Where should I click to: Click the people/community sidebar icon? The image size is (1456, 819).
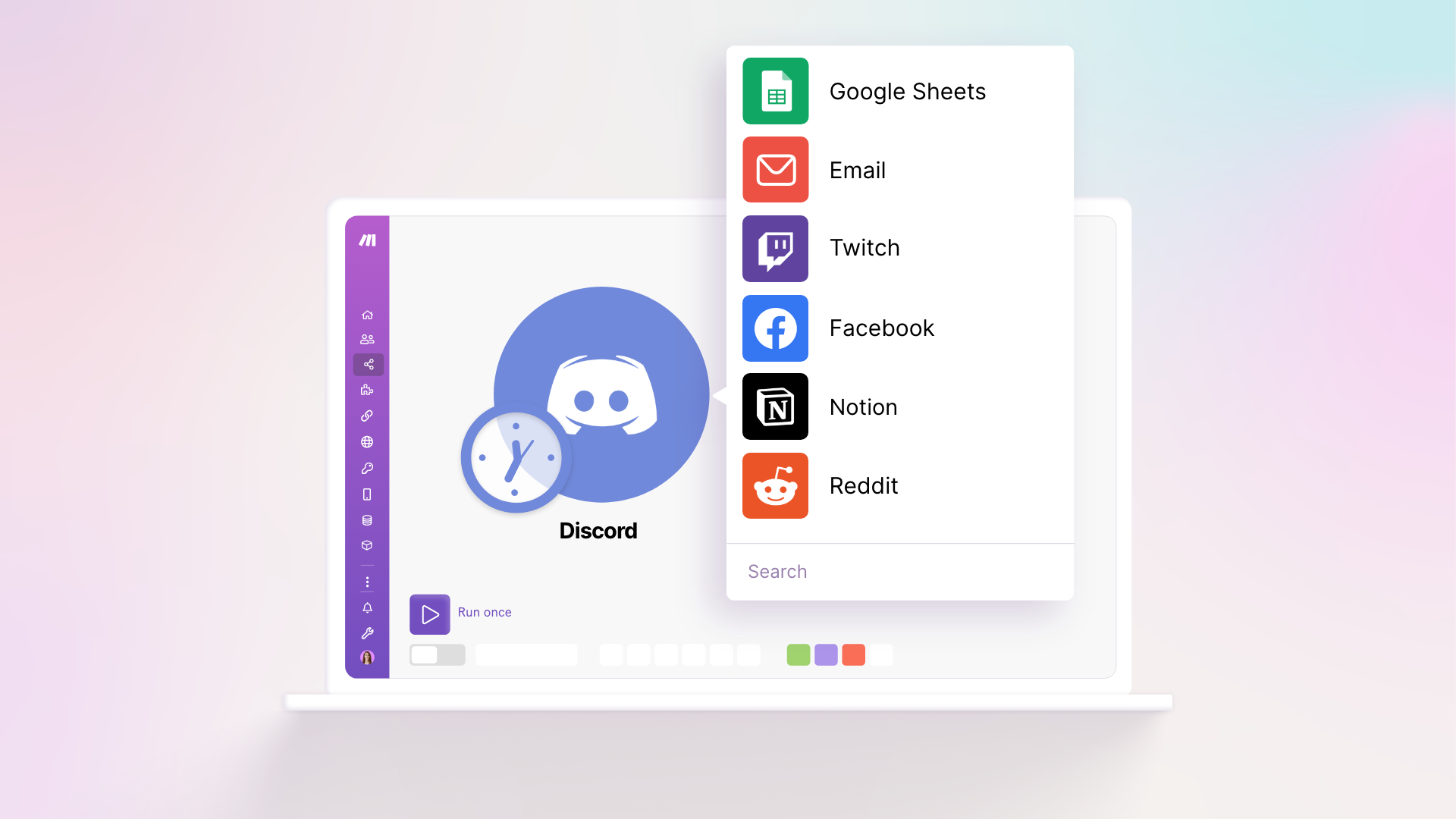pyautogui.click(x=367, y=340)
